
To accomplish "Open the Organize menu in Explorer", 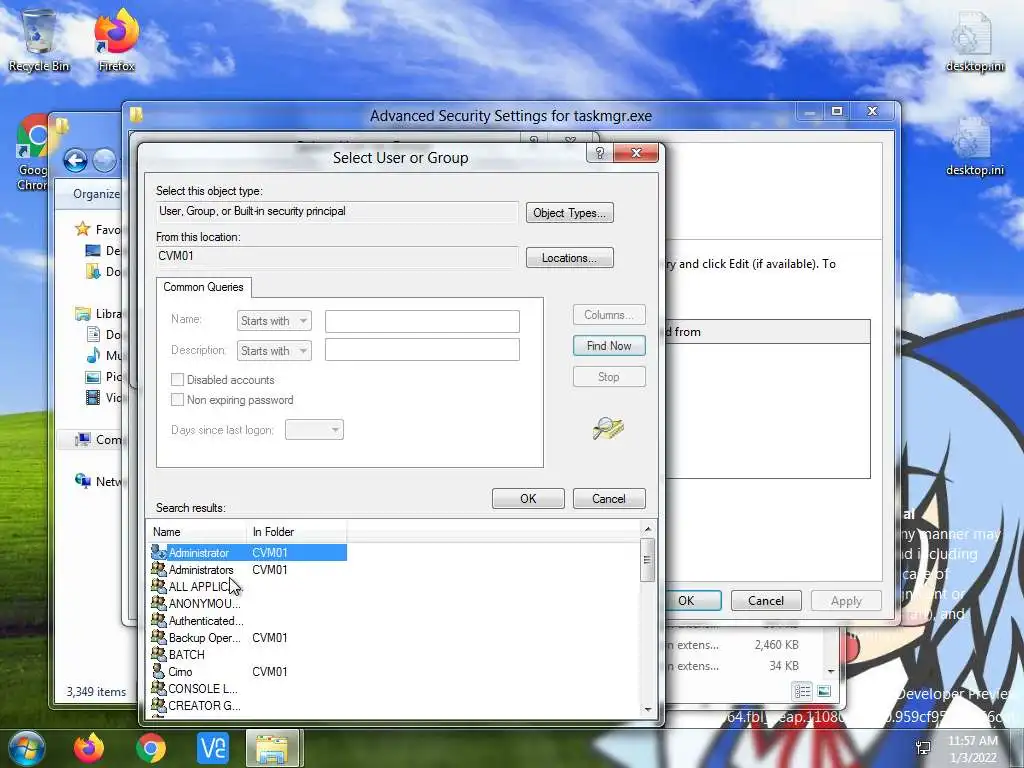I will tap(96, 194).
